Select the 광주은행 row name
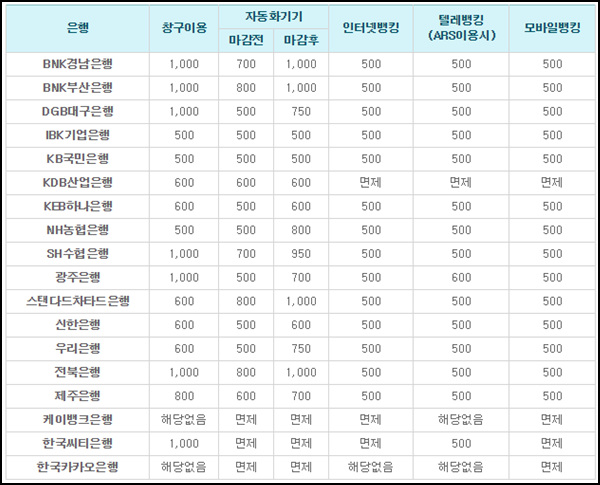 click(78, 278)
